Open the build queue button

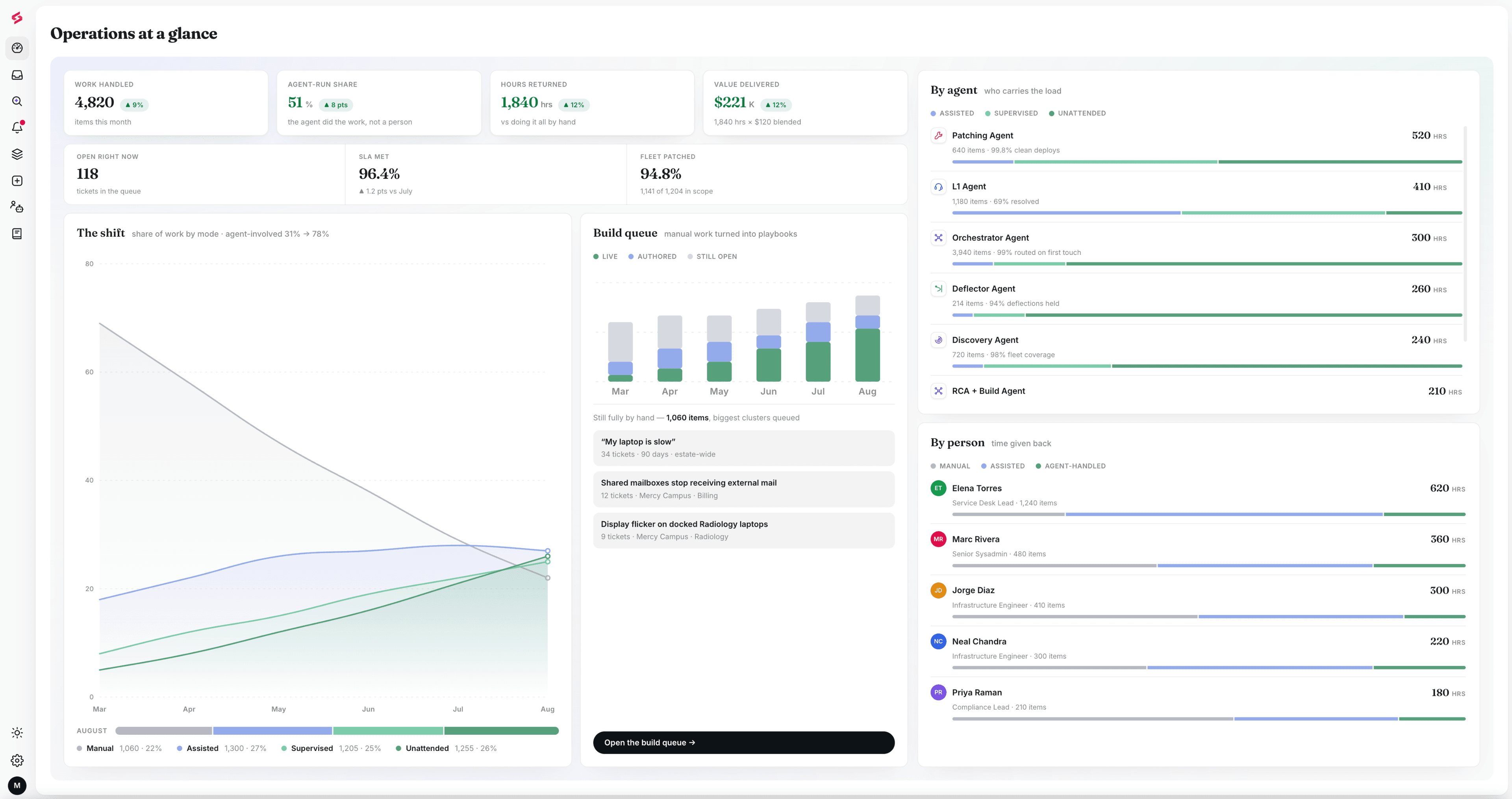click(x=744, y=743)
